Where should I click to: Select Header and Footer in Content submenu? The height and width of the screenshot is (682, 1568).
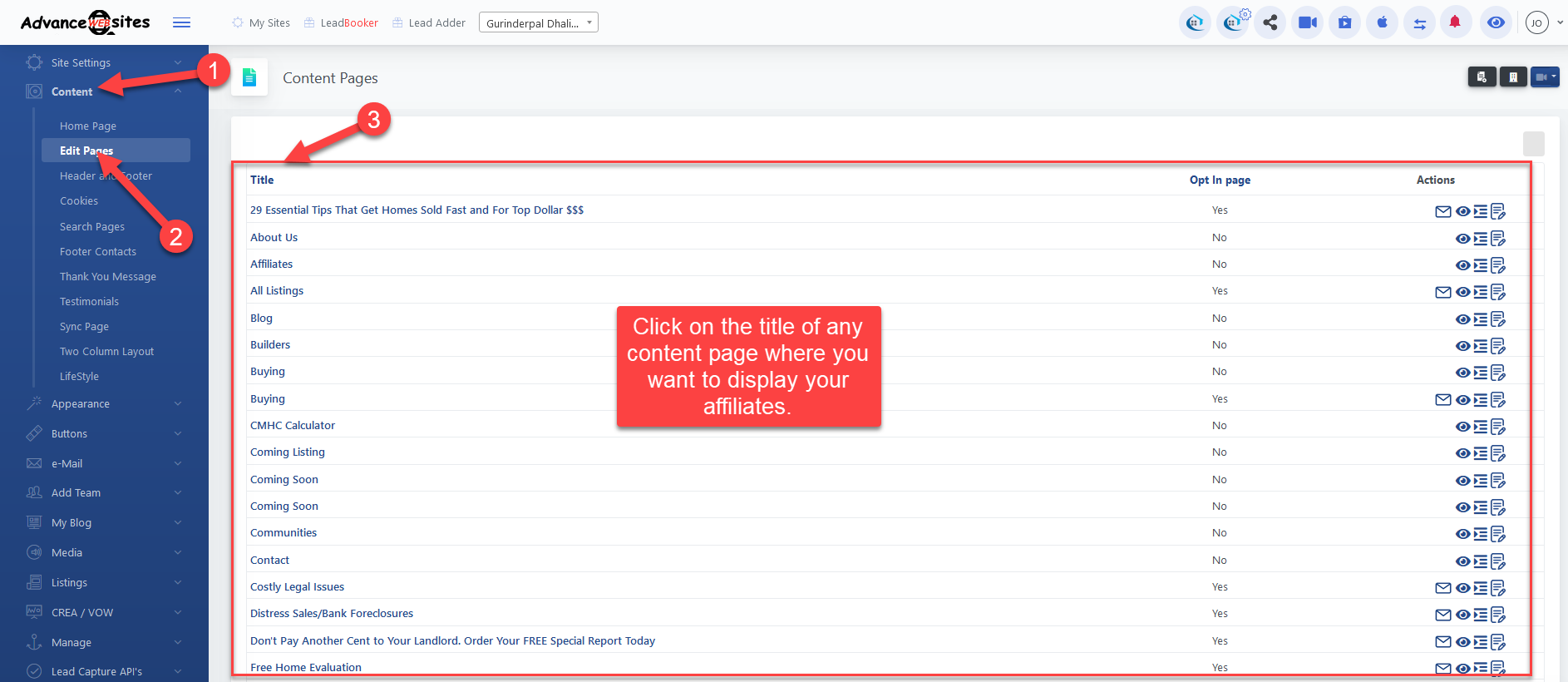click(x=106, y=176)
